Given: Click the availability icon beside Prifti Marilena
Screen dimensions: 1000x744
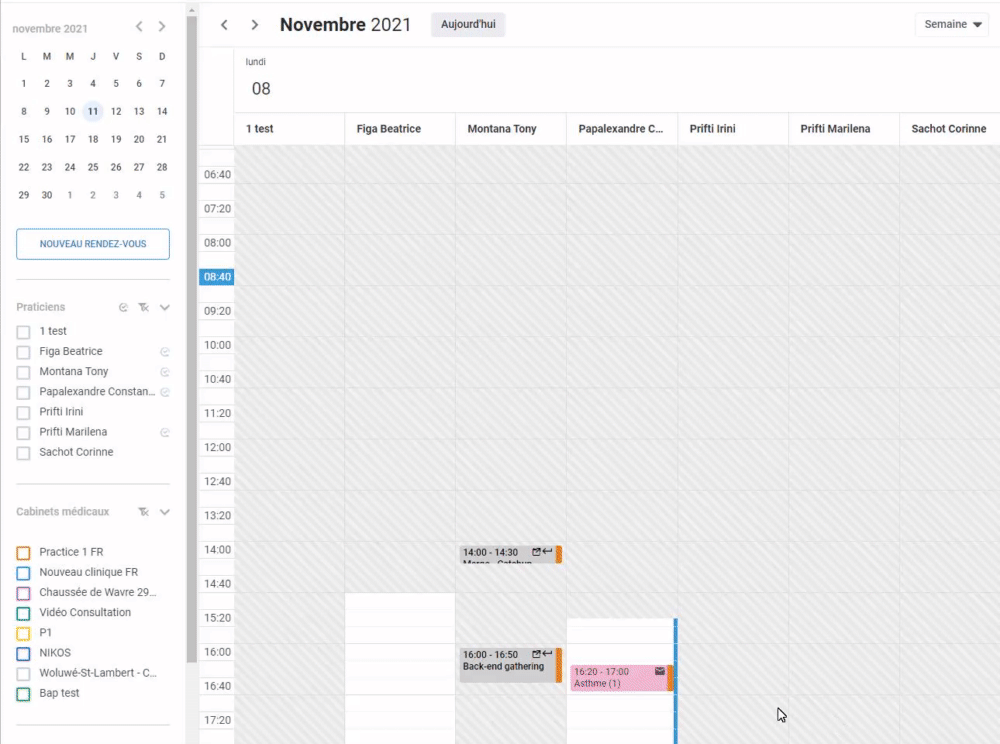Looking at the screenshot, I should (165, 432).
